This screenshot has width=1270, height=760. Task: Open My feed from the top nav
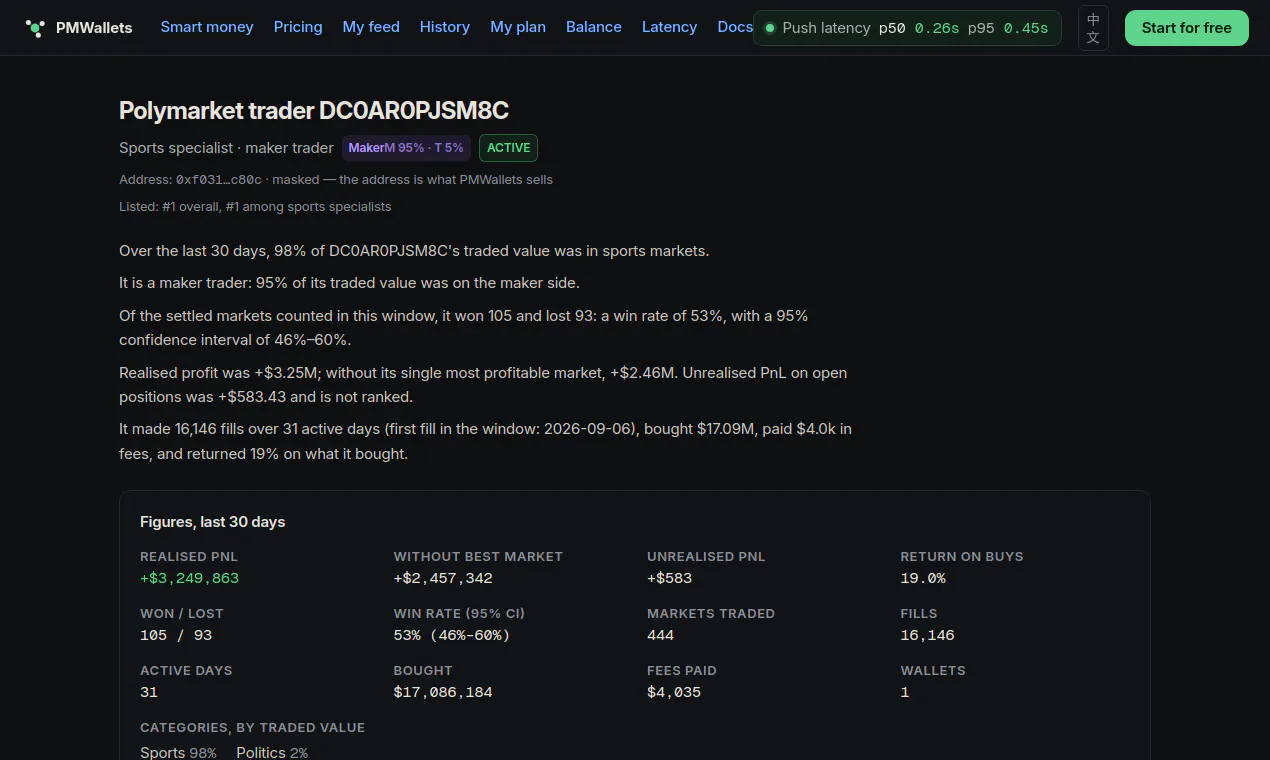click(x=371, y=27)
